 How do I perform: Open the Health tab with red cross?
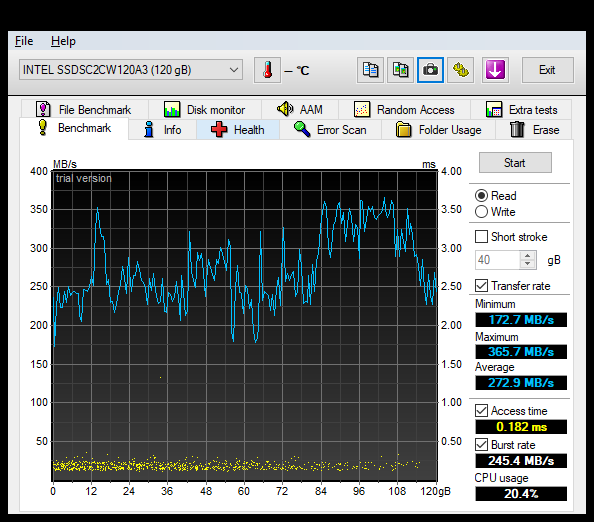pos(238,130)
